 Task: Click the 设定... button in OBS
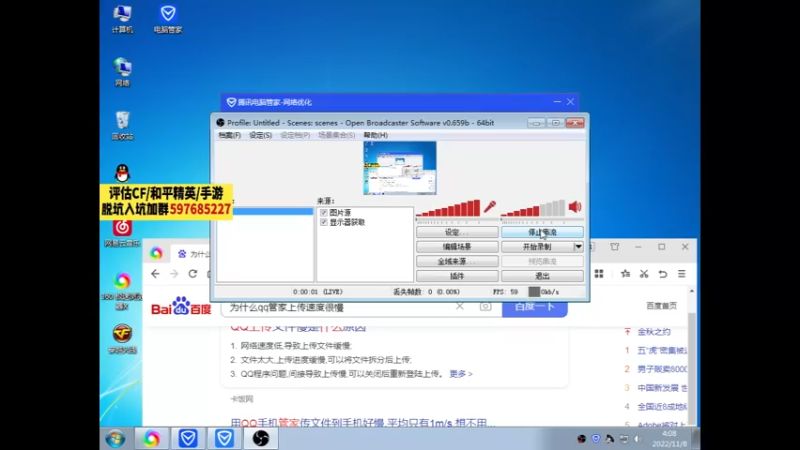pyautogui.click(x=457, y=232)
